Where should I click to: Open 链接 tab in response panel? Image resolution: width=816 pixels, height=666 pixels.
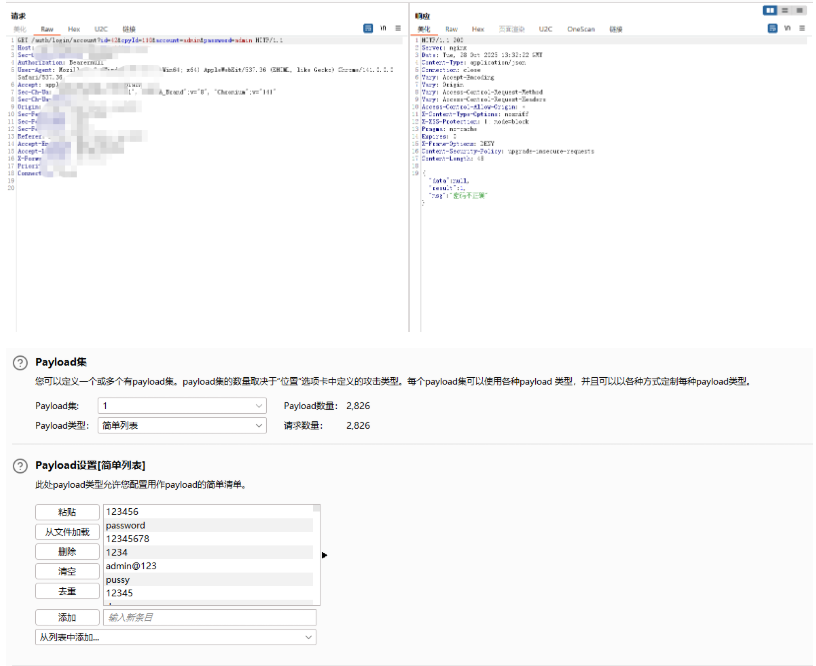point(616,29)
